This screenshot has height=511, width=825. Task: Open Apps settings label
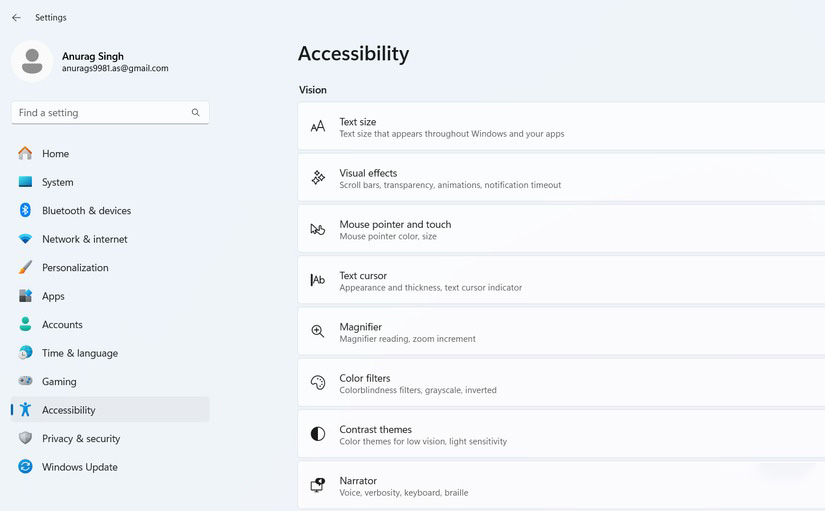click(x=53, y=296)
